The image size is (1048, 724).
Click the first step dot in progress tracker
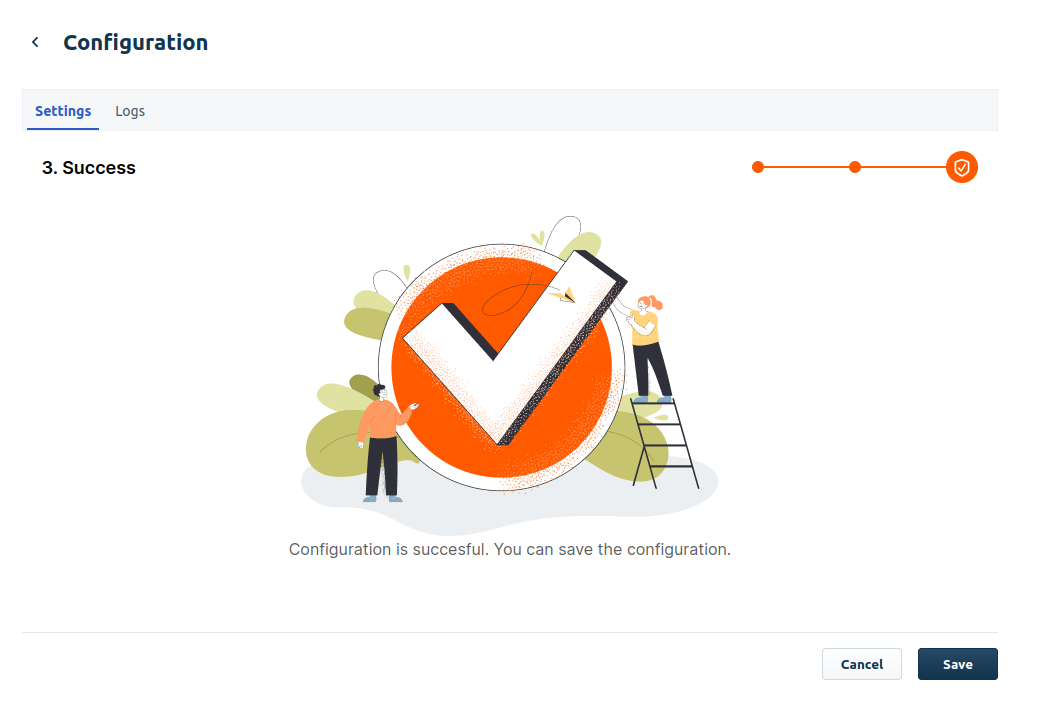758,167
